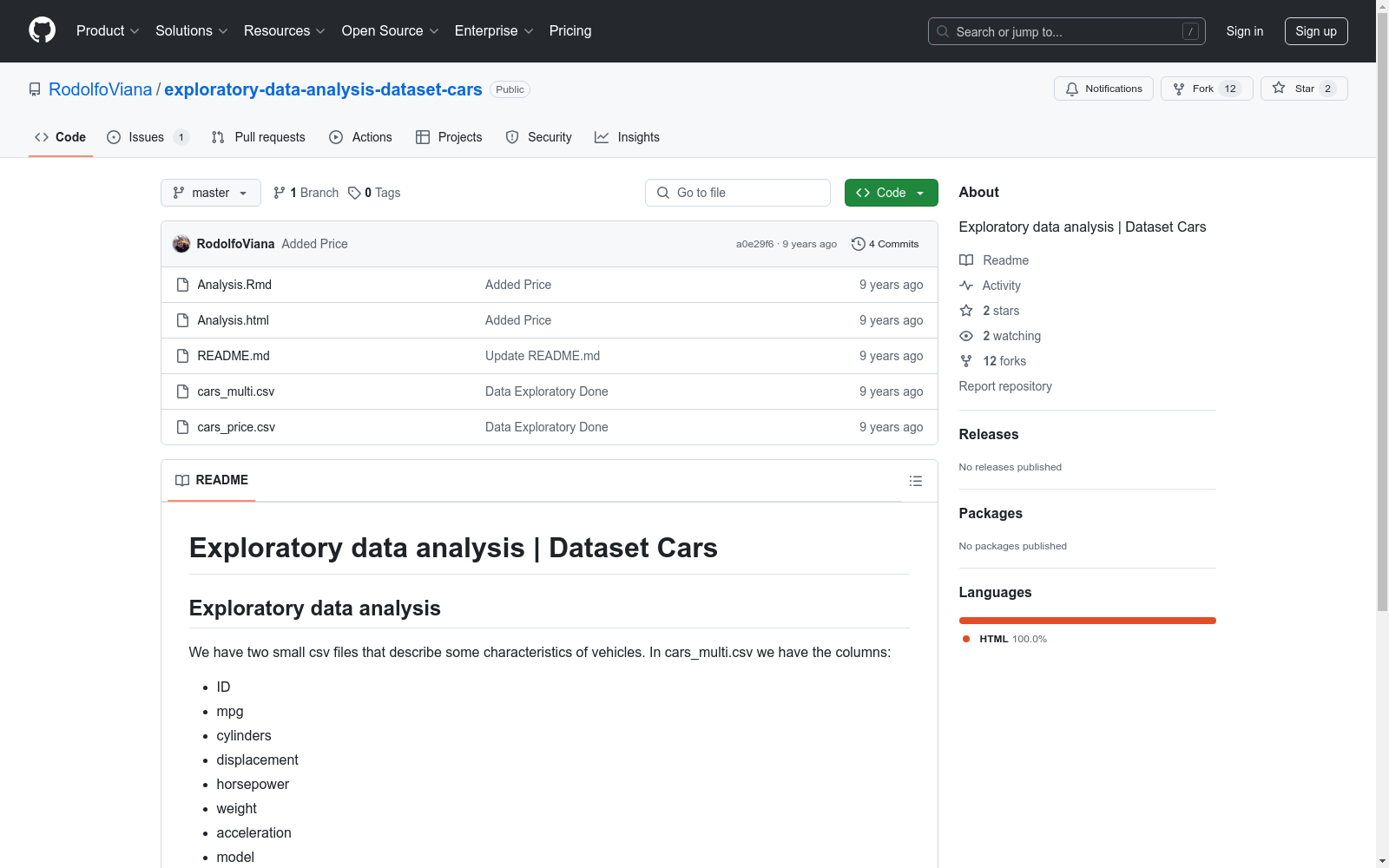Star the repository with Star button
Viewport: 1389px width, 868px height.
point(1304,89)
